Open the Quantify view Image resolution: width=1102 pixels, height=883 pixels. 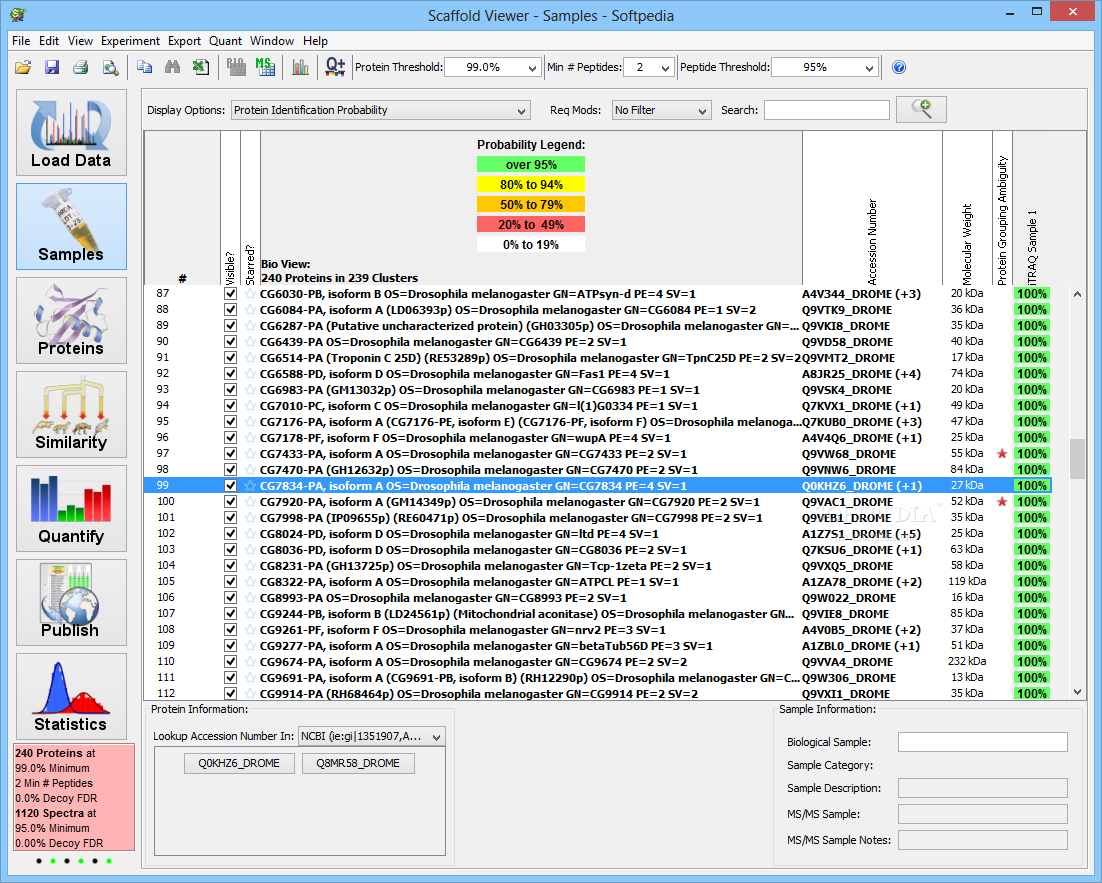coord(71,508)
